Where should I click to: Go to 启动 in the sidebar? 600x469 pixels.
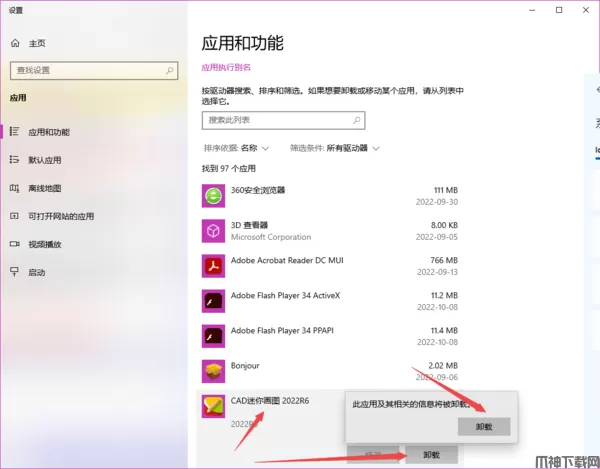point(37,272)
